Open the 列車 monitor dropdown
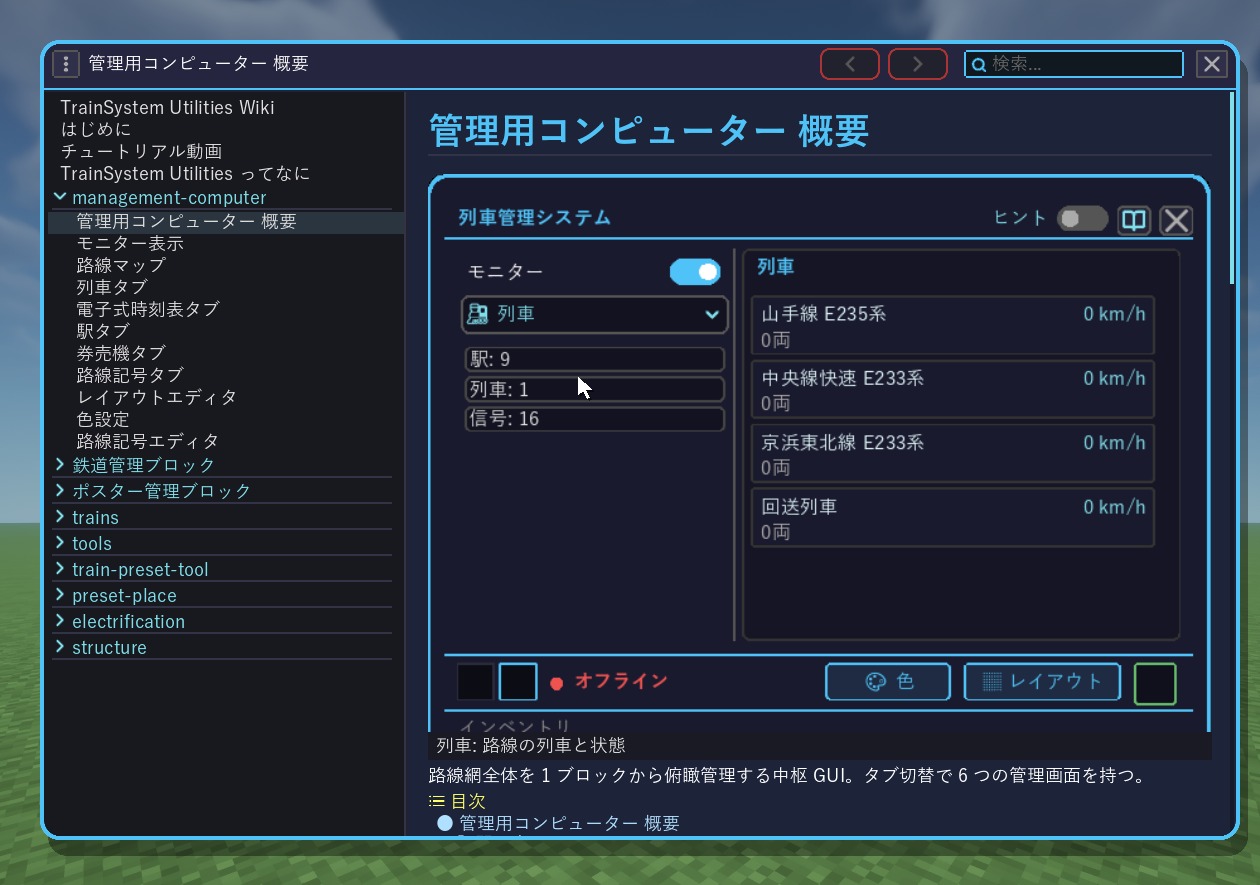 click(x=595, y=314)
